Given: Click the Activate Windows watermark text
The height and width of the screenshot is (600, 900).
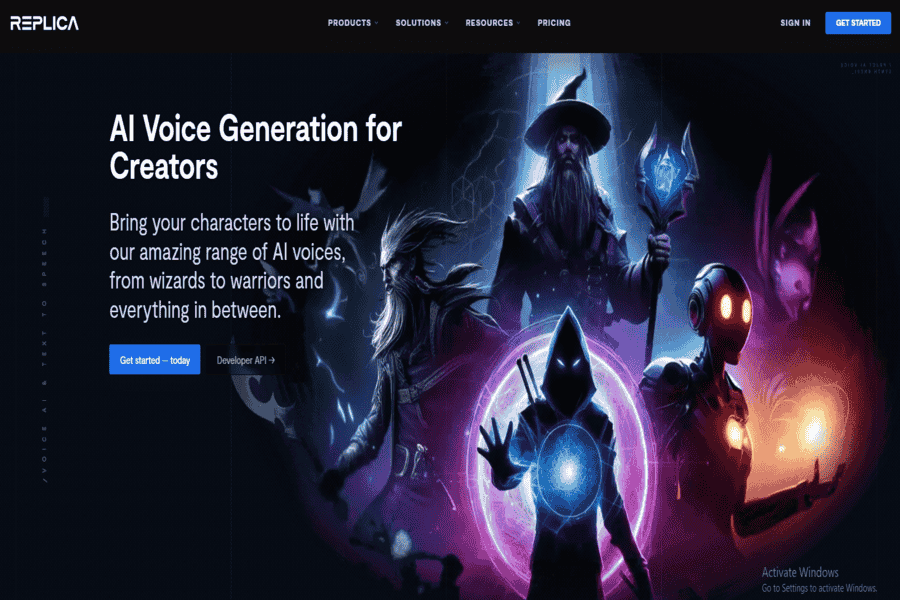Looking at the screenshot, I should click(x=800, y=572).
